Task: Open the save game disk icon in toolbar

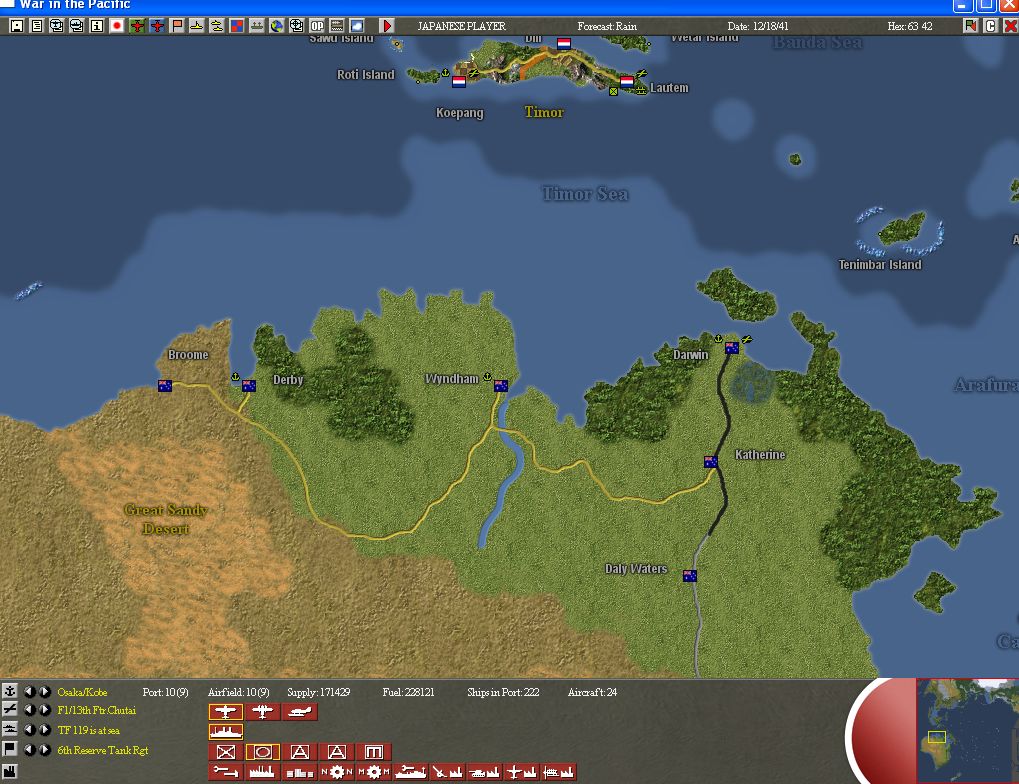Action: pyautogui.click(x=17, y=26)
